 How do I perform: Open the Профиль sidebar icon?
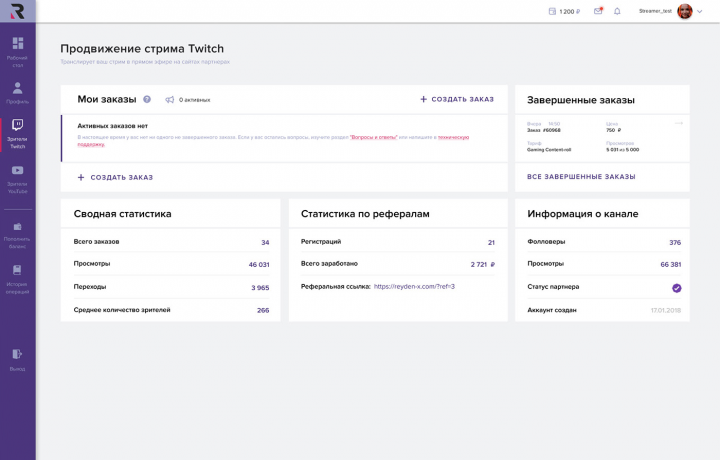click(18, 88)
